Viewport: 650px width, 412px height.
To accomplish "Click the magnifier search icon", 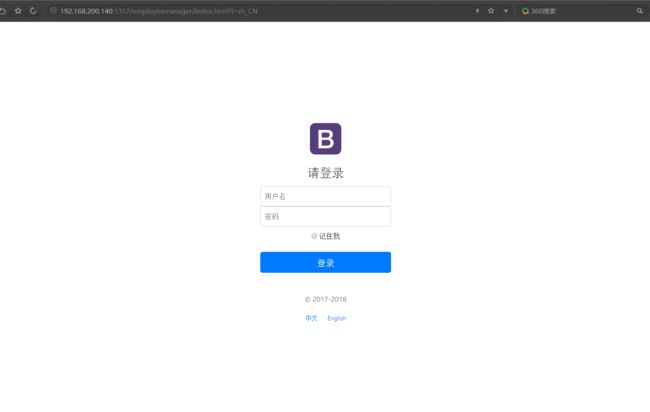I will (x=640, y=11).
